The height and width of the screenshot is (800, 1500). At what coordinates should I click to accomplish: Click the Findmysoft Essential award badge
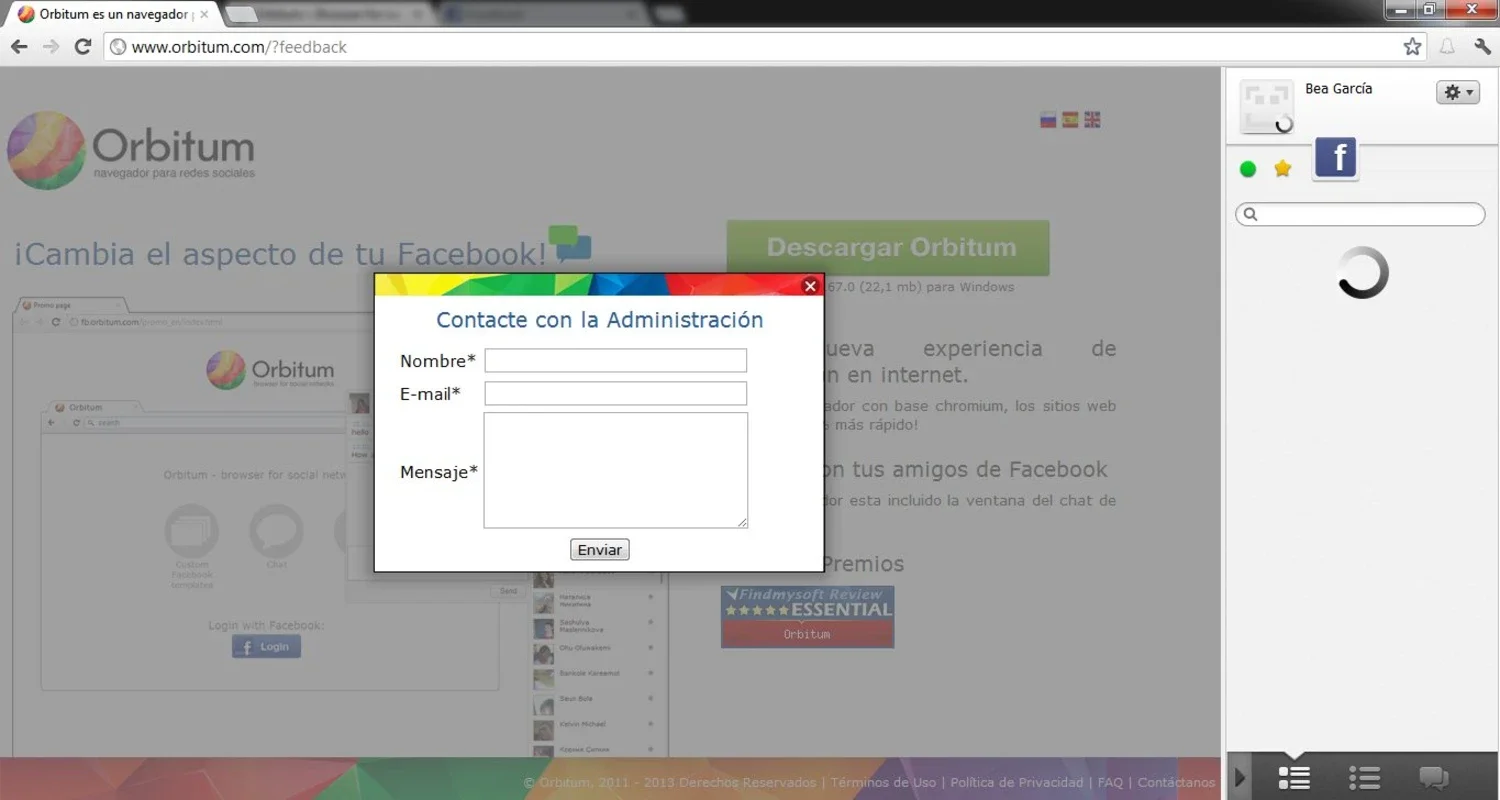[x=808, y=616]
